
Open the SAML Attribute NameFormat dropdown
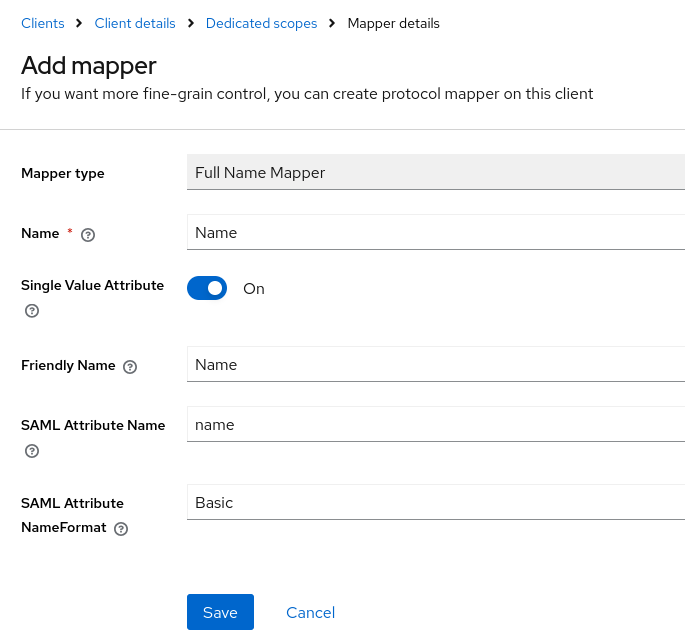click(436, 502)
